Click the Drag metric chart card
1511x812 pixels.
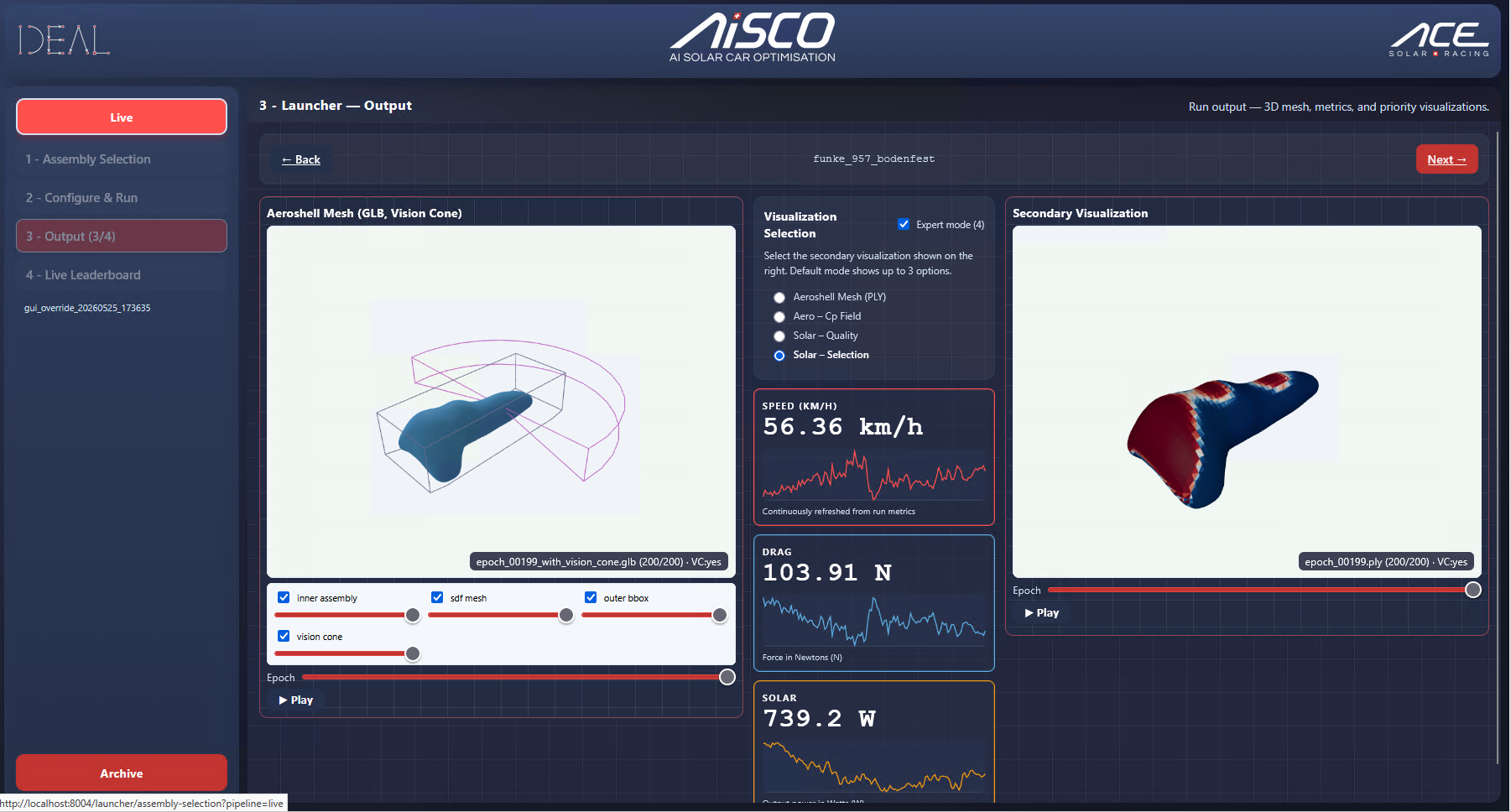[874, 603]
